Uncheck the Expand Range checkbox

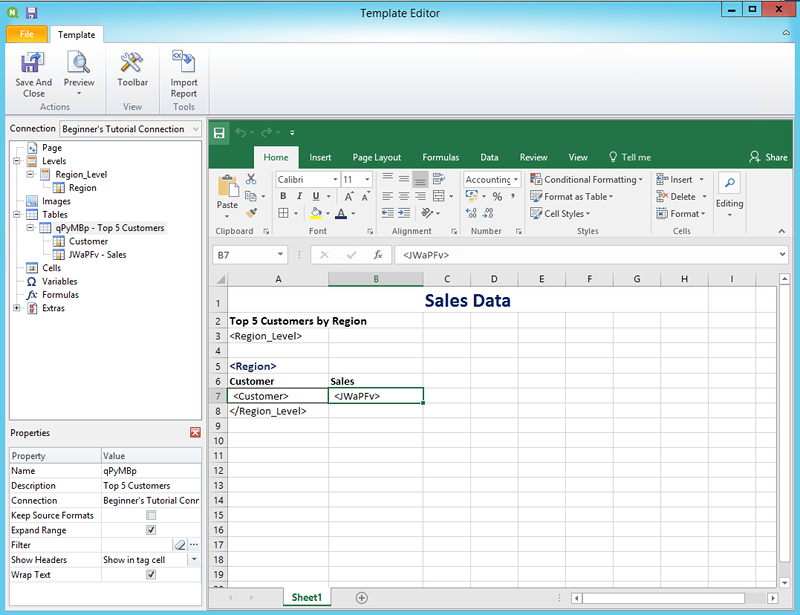point(151,530)
